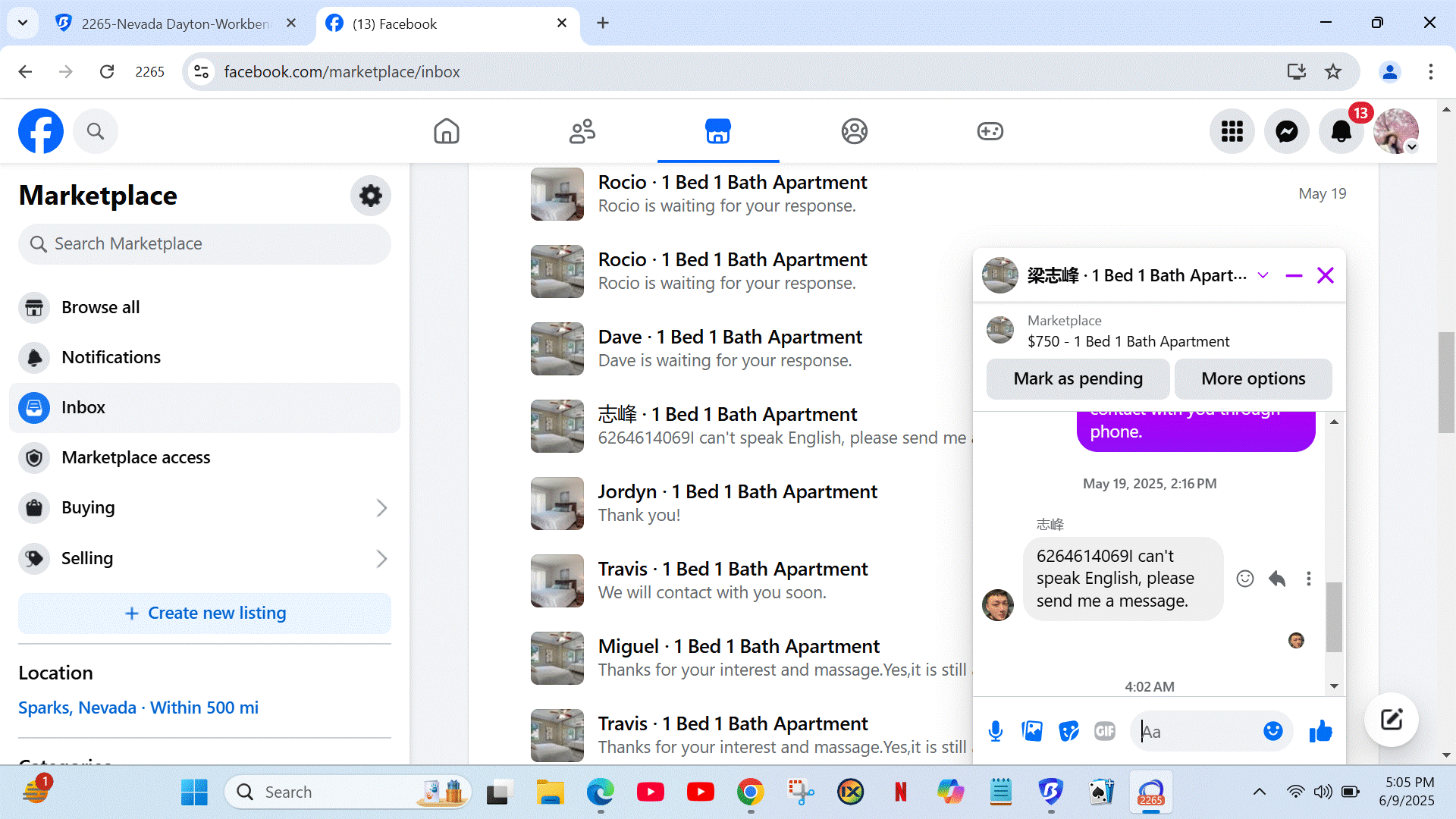React to message with emoji icon
1456x819 pixels.
pos(1245,579)
